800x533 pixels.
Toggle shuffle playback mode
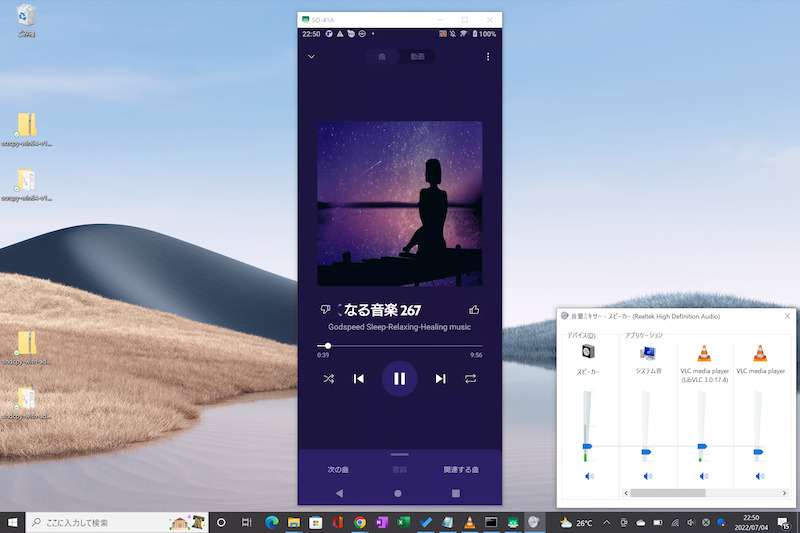pyautogui.click(x=329, y=379)
